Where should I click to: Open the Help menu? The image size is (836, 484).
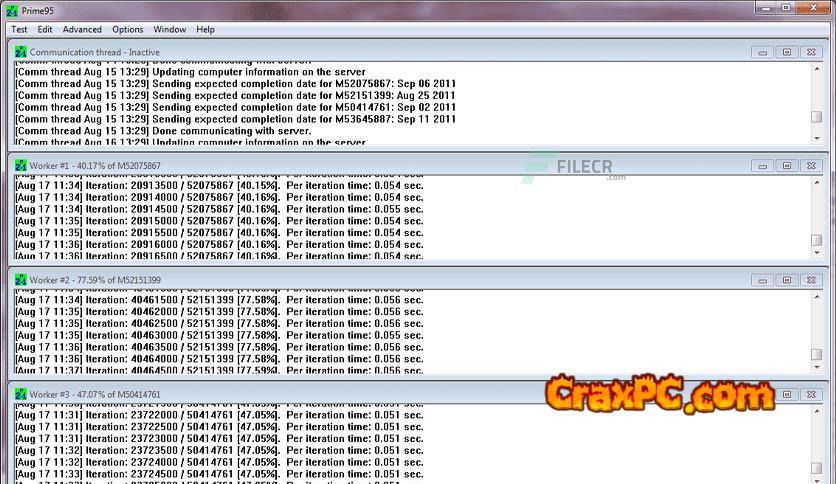[205, 29]
